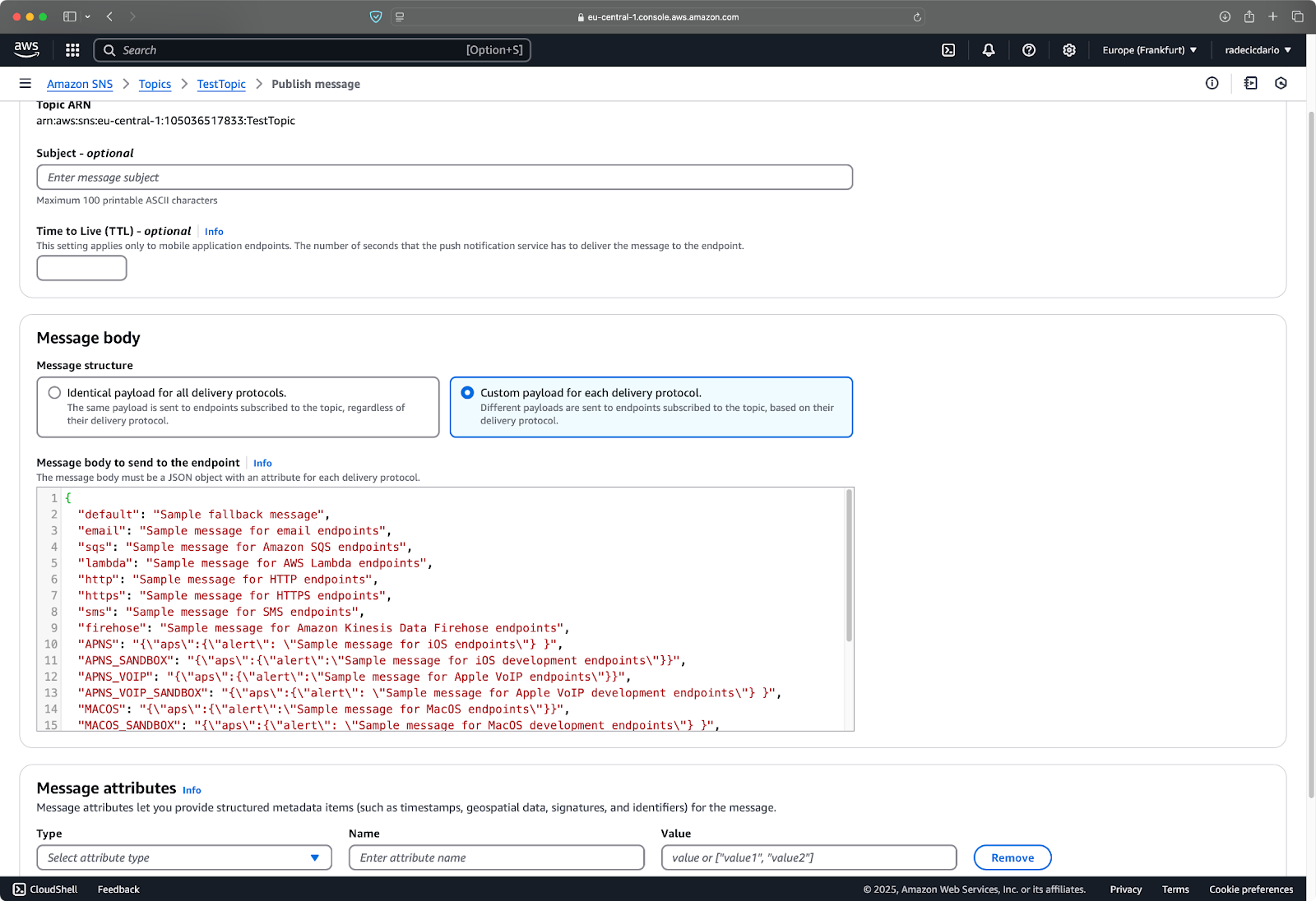Screen dimensions: 1316x901
Task: Open the Select attribute type dropdown
Action: click(x=184, y=857)
